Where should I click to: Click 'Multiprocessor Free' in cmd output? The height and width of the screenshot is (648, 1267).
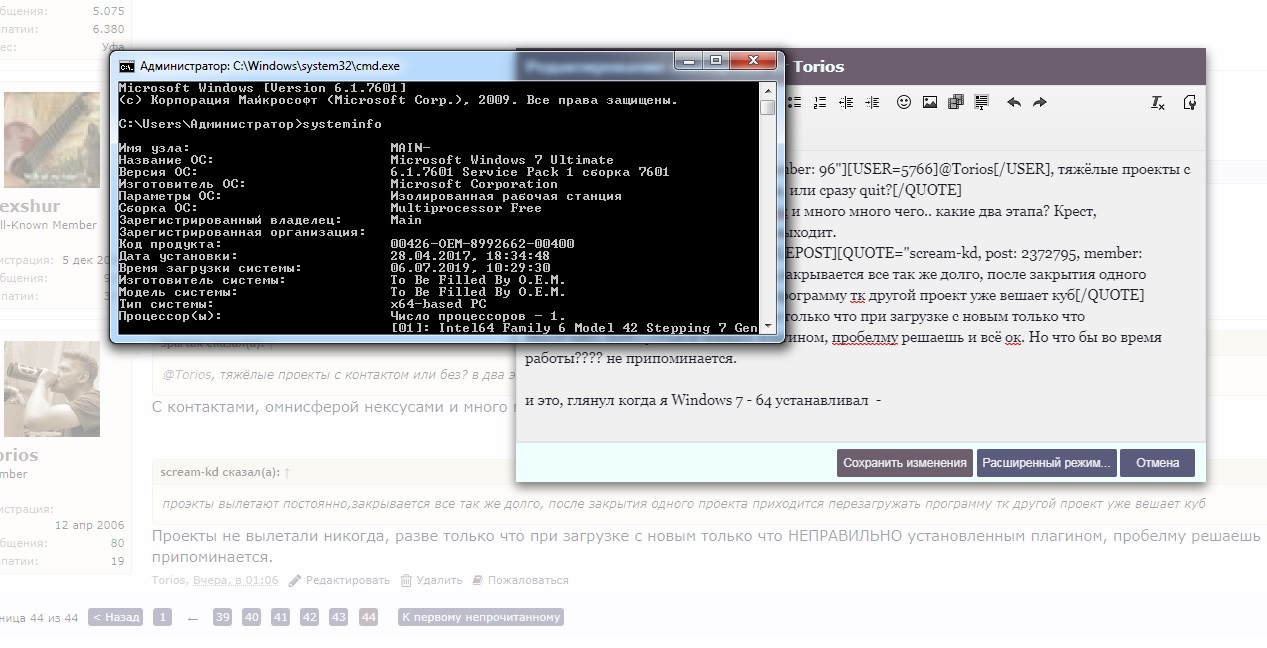point(466,208)
